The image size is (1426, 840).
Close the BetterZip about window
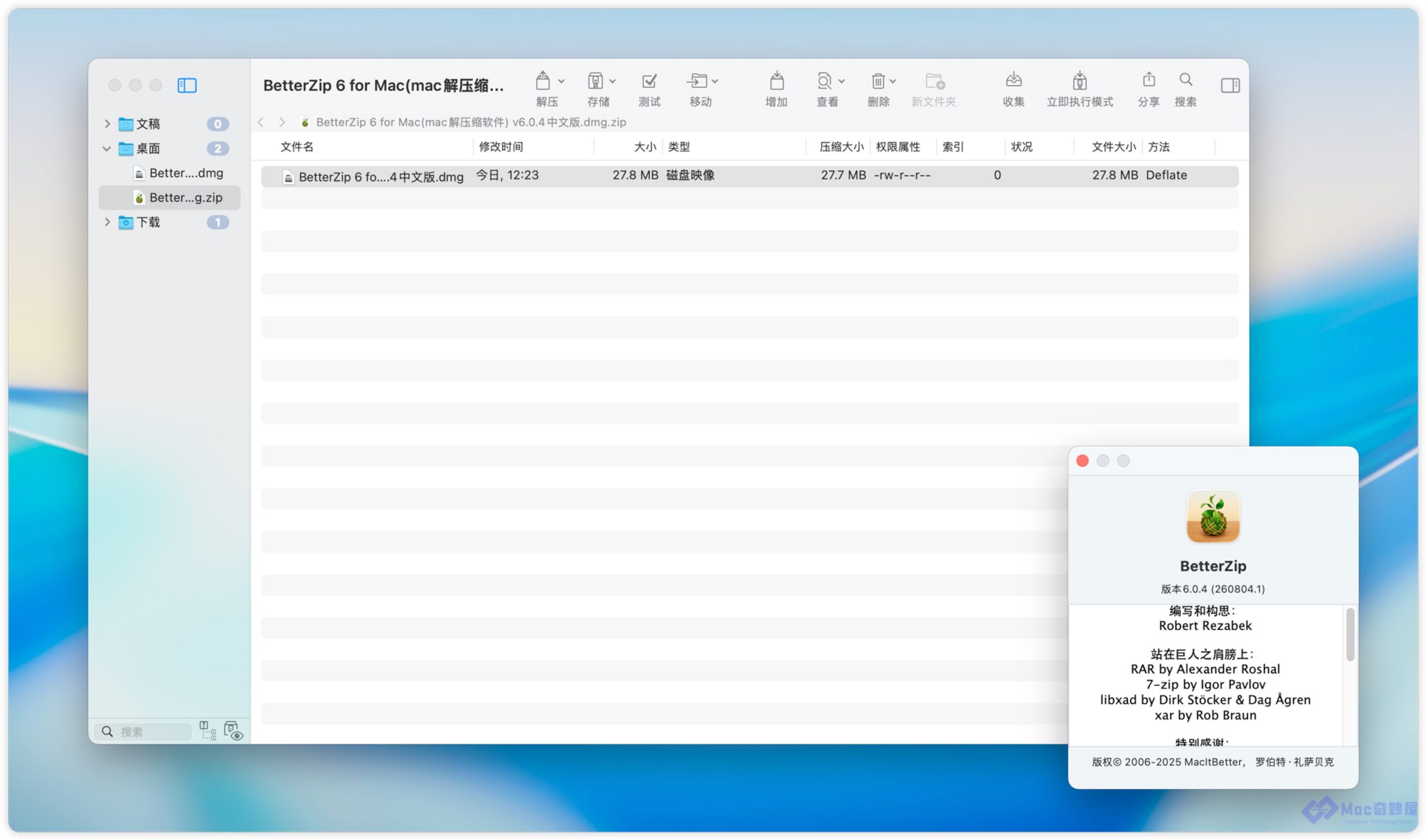click(x=1082, y=461)
